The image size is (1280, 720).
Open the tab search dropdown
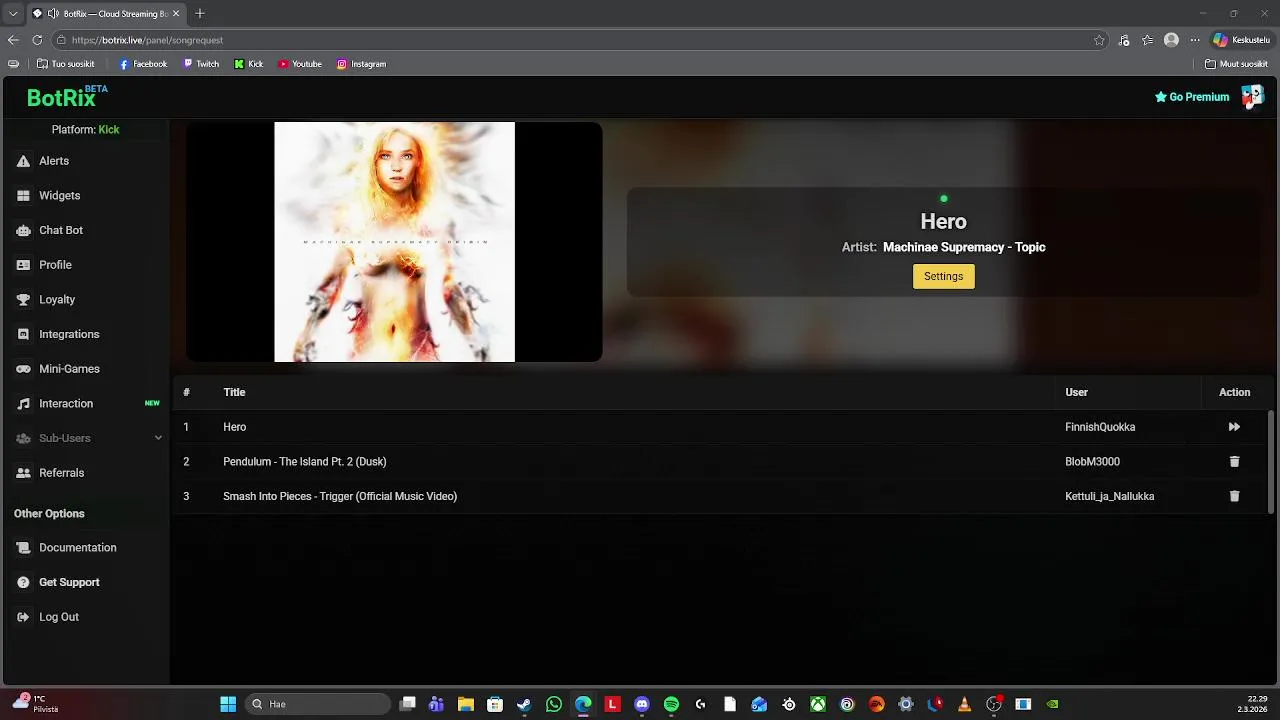(13, 14)
